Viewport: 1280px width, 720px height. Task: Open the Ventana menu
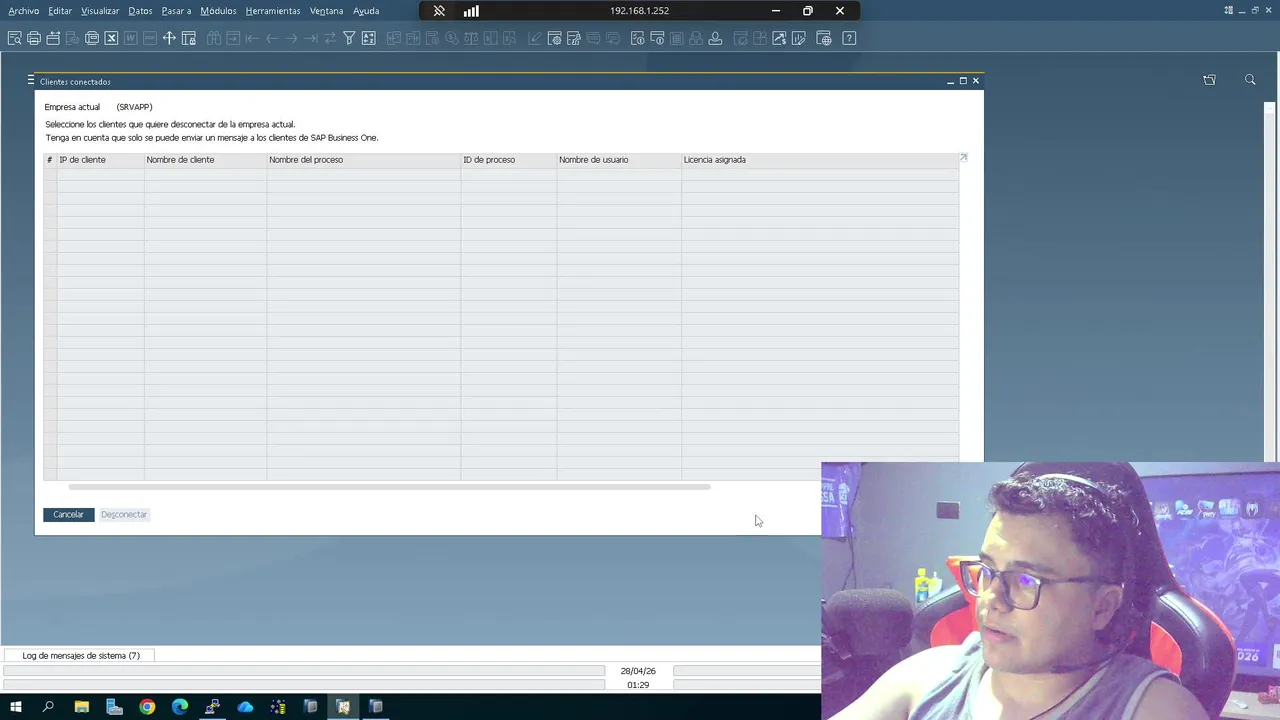(x=326, y=11)
